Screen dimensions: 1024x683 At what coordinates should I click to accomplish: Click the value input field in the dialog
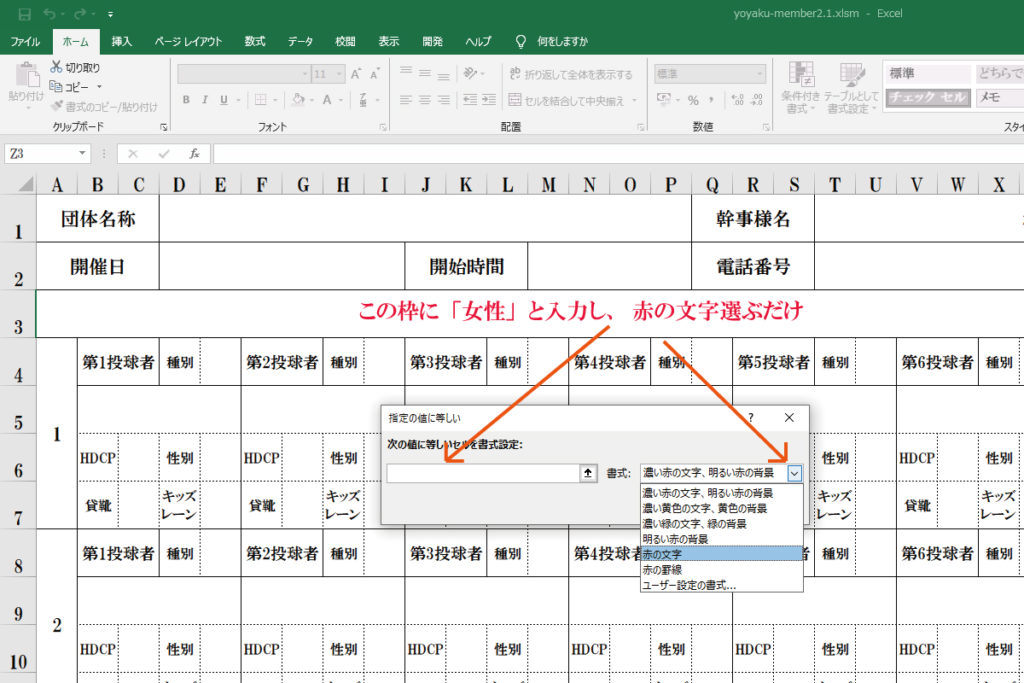[483, 473]
